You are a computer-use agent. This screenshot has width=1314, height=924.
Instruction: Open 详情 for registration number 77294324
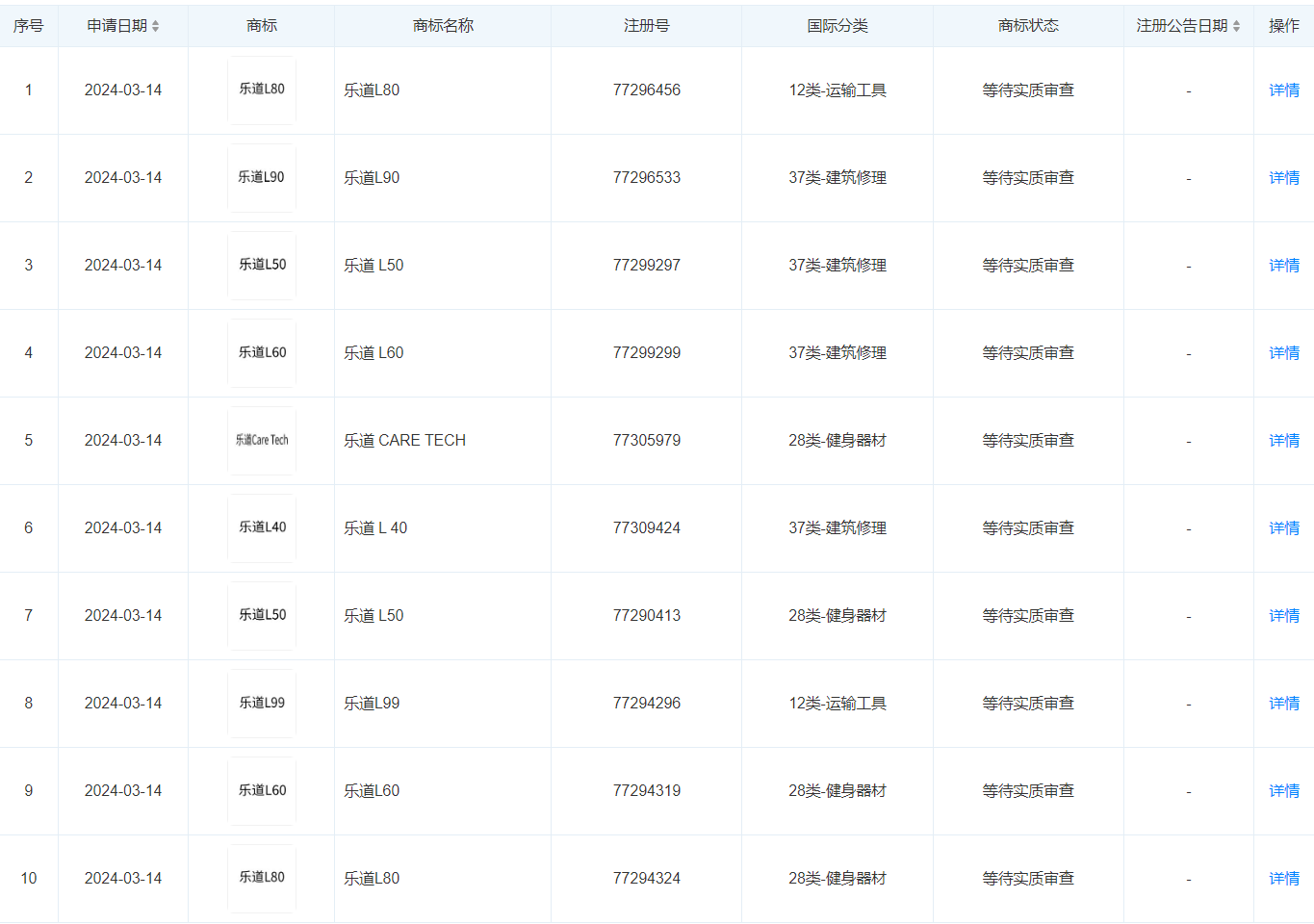pyautogui.click(x=1283, y=879)
